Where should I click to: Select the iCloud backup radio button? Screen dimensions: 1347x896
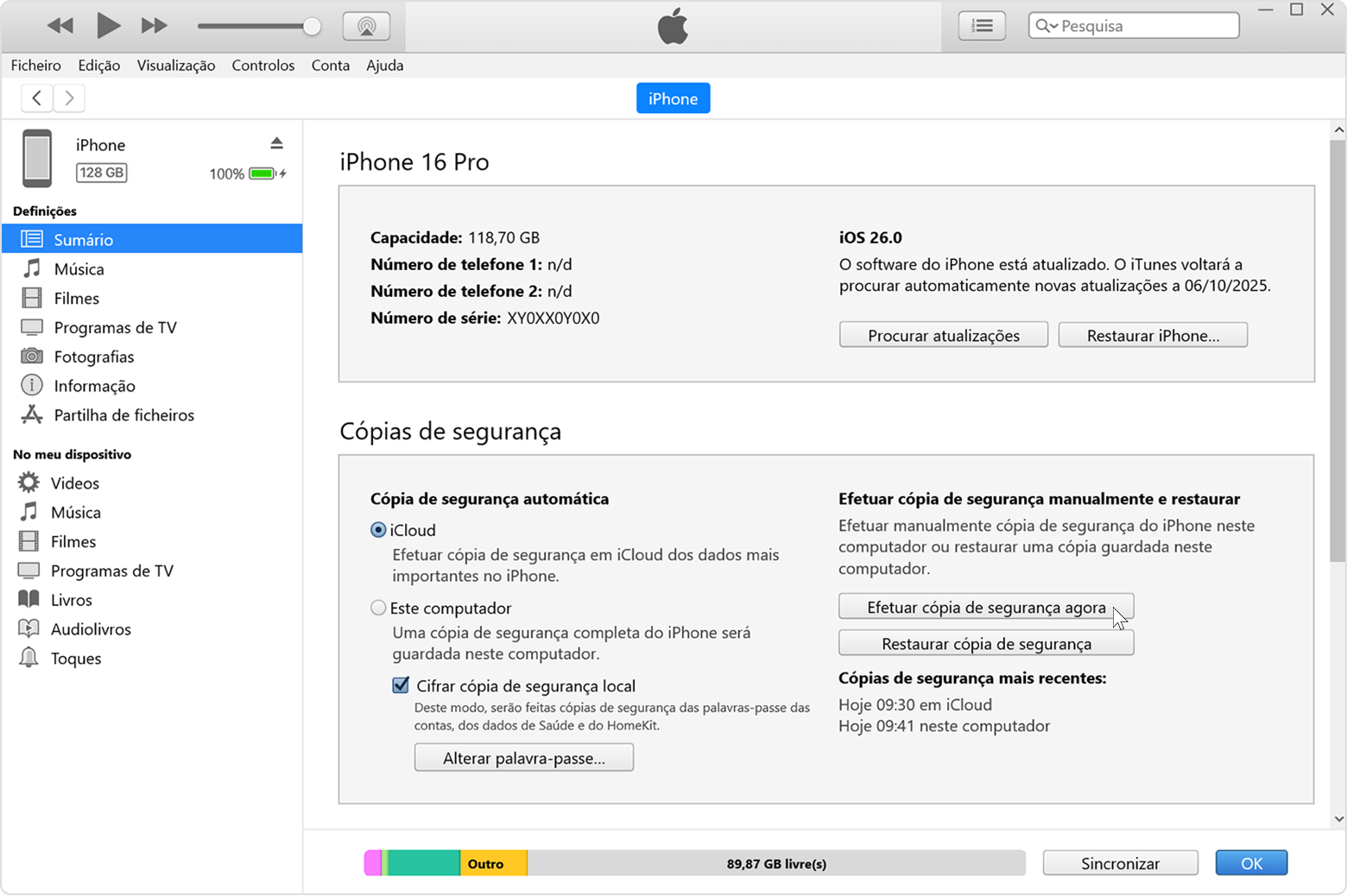(378, 529)
